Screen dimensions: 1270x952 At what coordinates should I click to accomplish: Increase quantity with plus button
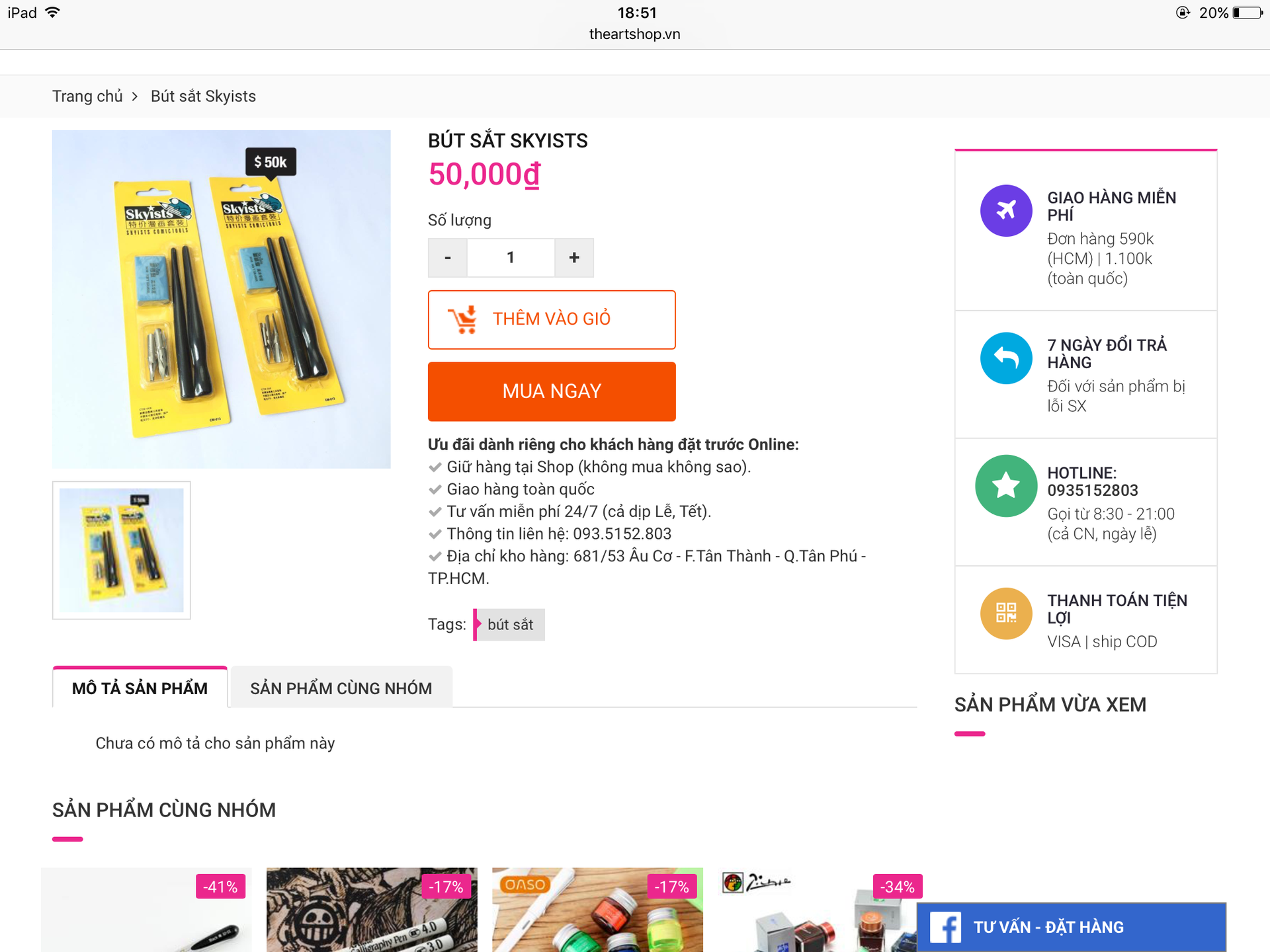pos(574,258)
